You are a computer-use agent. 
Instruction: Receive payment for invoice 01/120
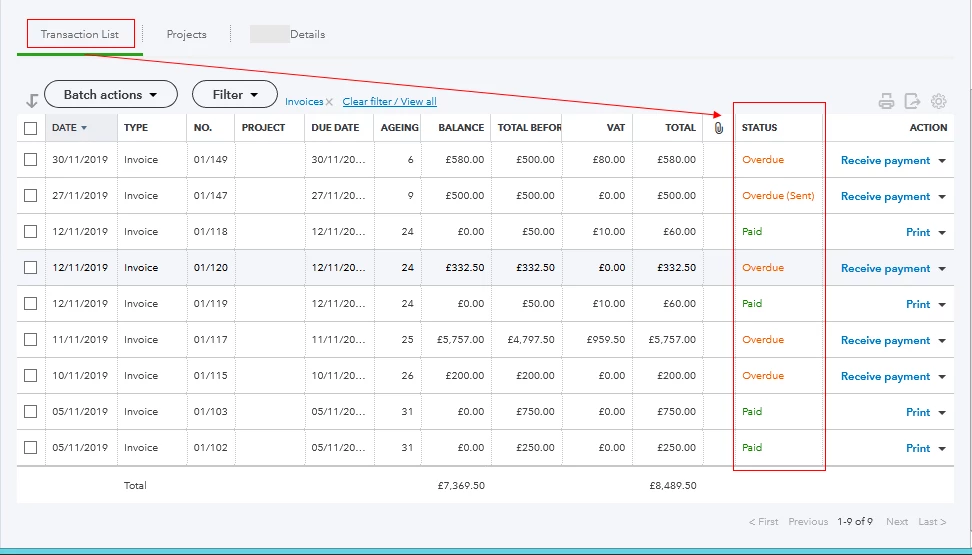pyautogui.click(x=885, y=269)
